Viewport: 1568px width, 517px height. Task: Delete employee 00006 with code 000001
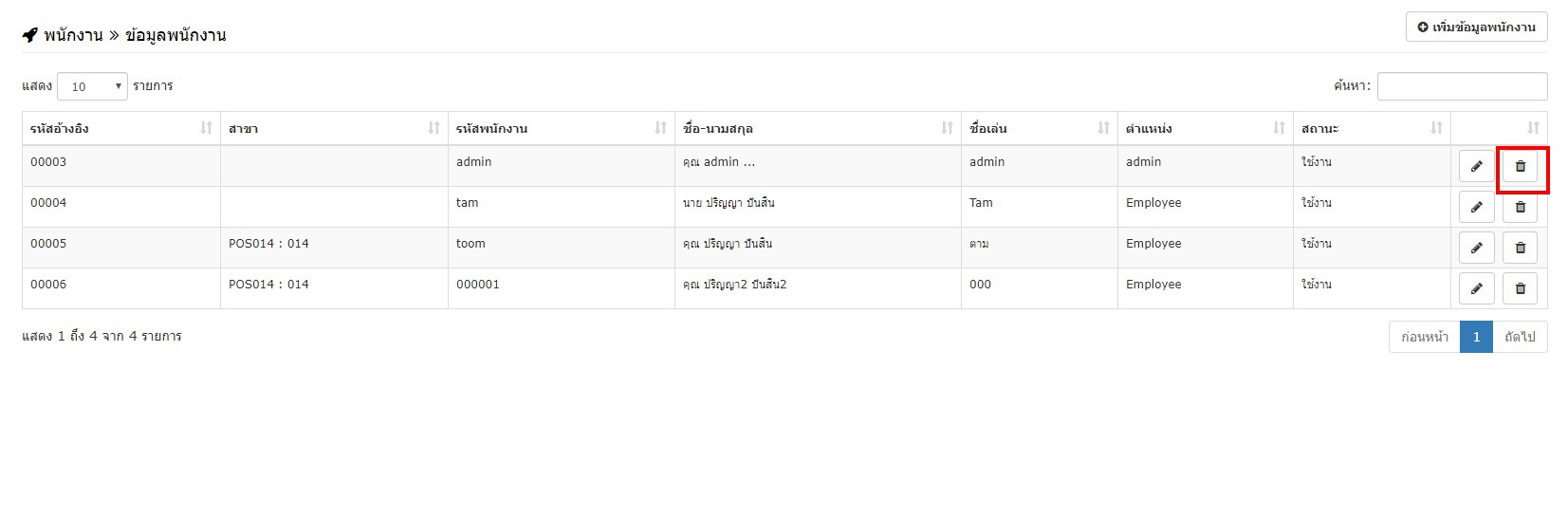tap(1520, 288)
